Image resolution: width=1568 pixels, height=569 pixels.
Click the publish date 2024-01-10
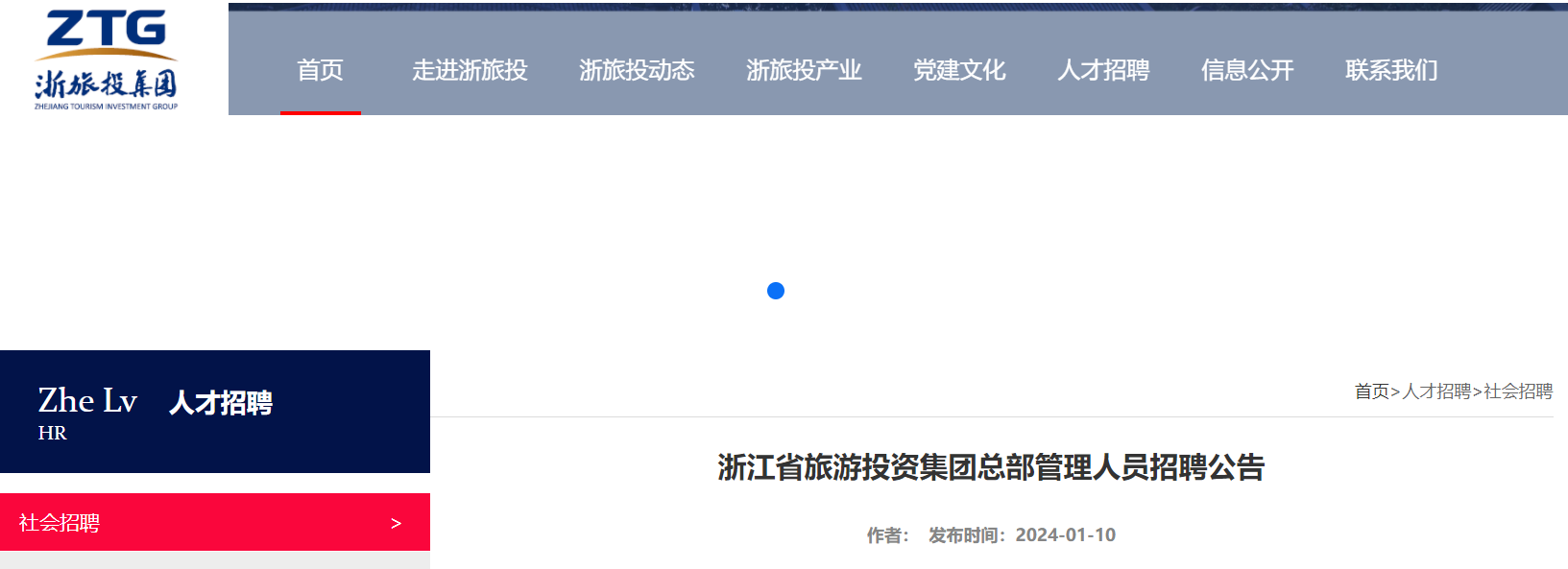pos(1066,535)
